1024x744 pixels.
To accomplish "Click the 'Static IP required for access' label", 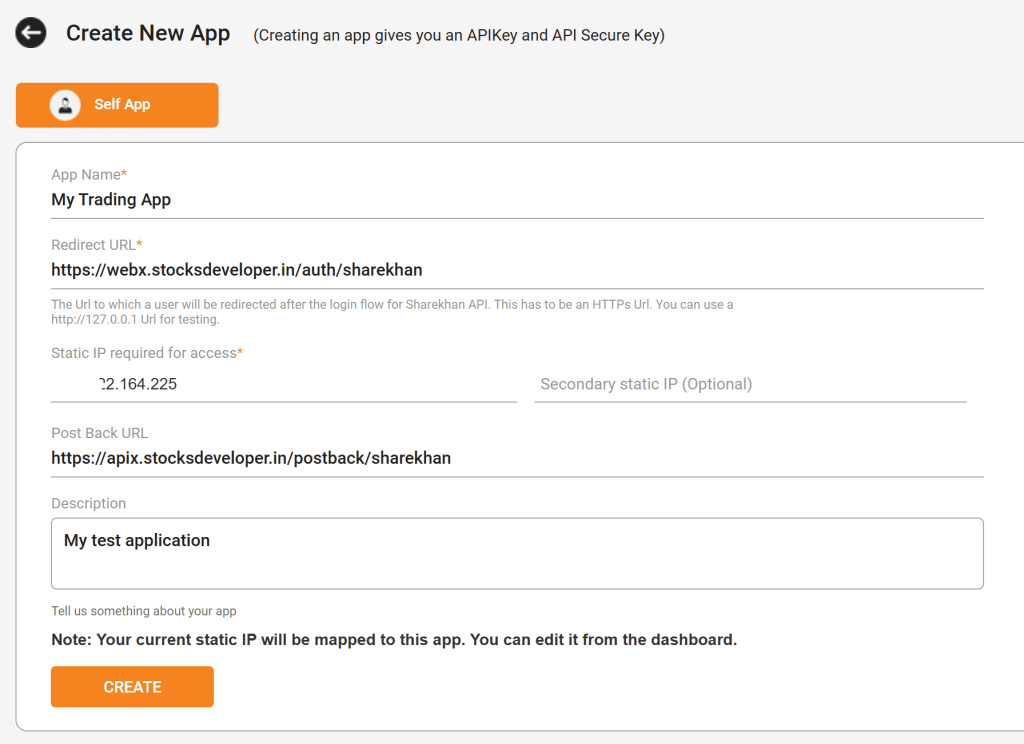I will (147, 353).
